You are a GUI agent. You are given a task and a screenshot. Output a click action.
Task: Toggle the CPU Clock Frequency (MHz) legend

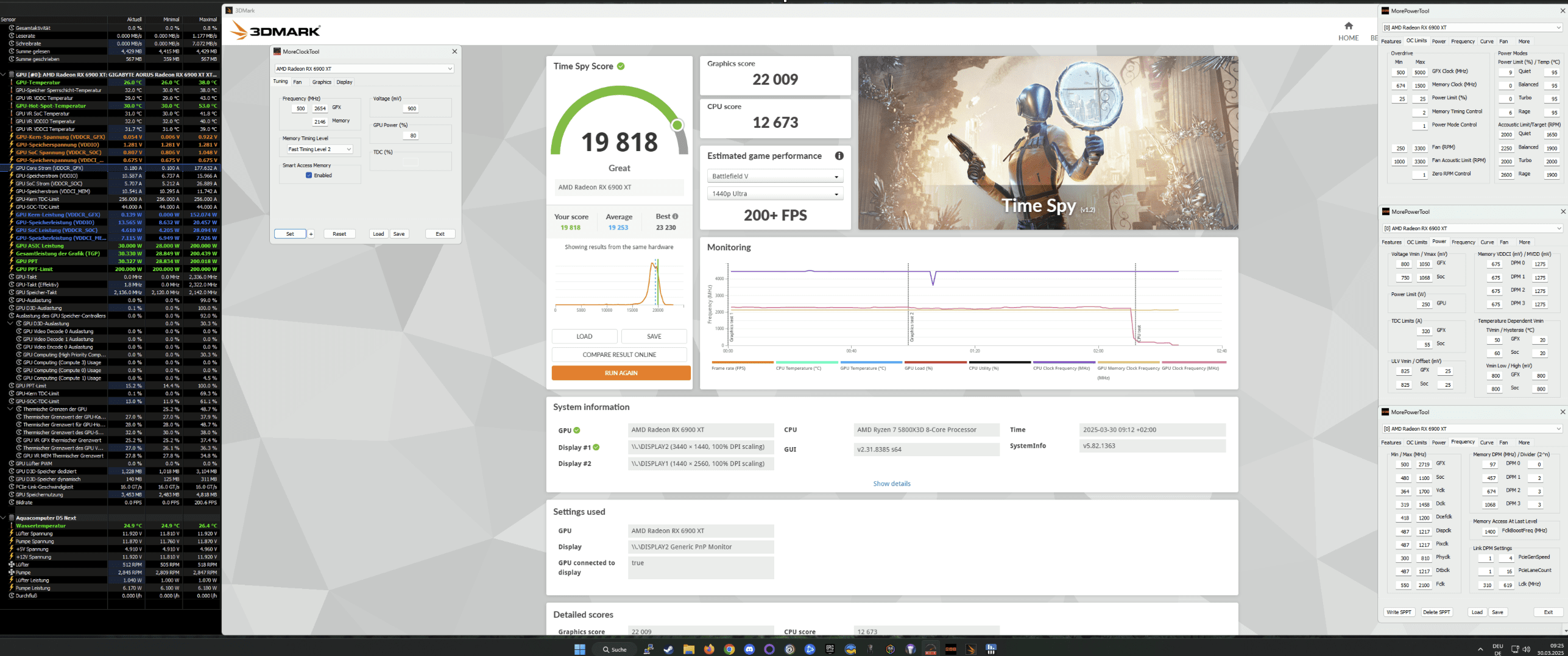click(x=1063, y=365)
